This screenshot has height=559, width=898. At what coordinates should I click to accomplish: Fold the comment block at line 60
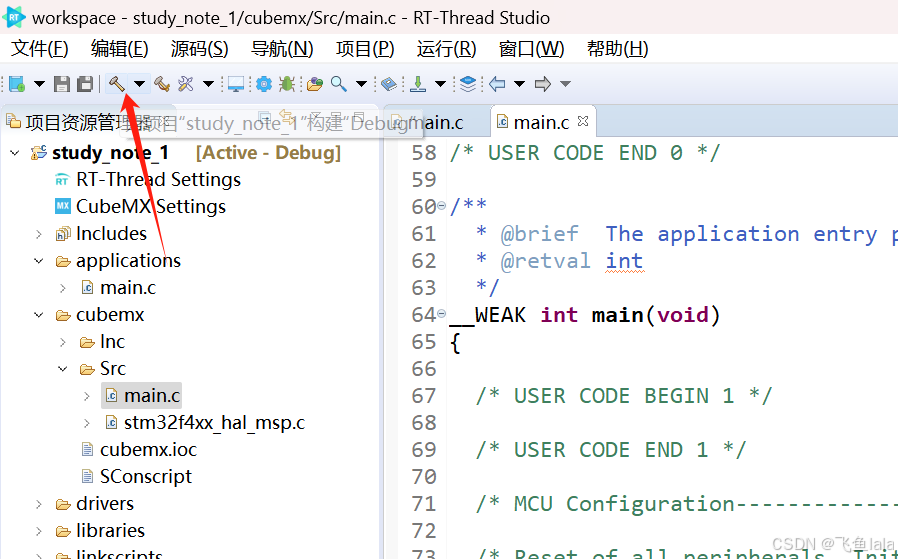point(442,205)
